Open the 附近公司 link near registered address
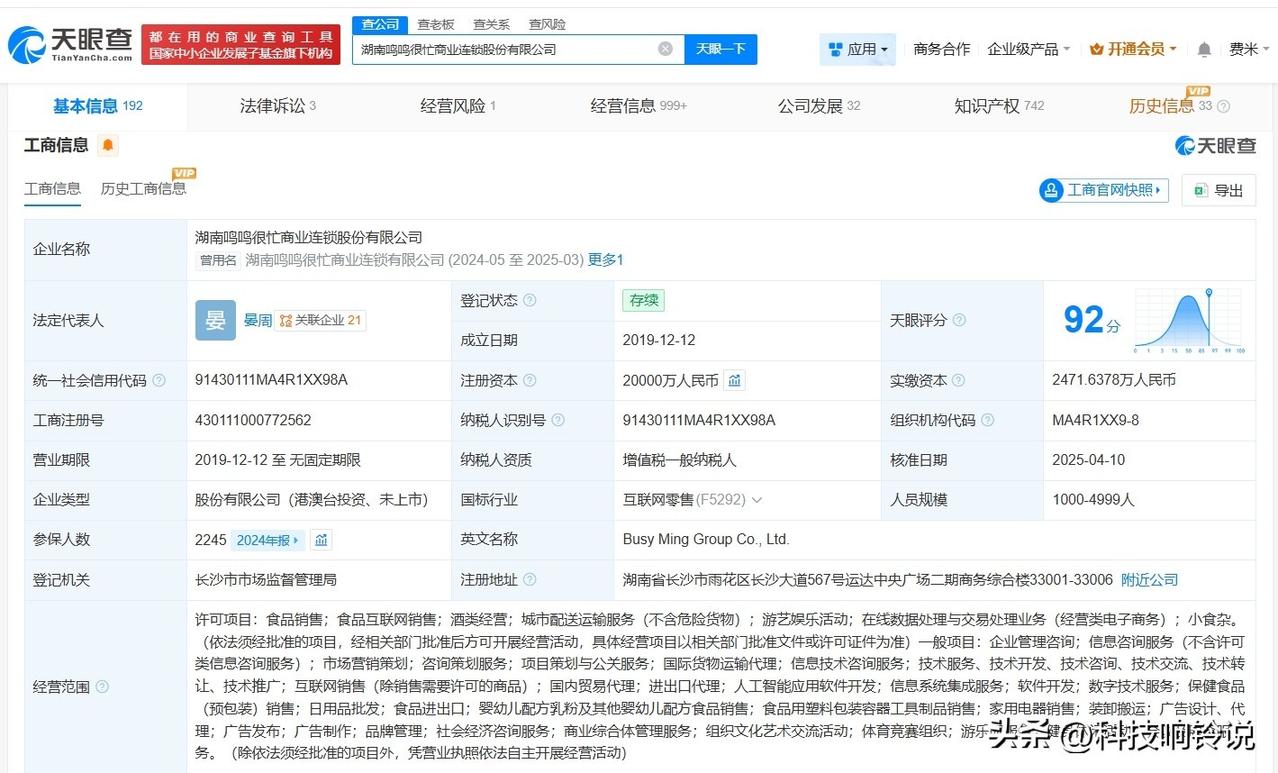 pyautogui.click(x=1148, y=579)
